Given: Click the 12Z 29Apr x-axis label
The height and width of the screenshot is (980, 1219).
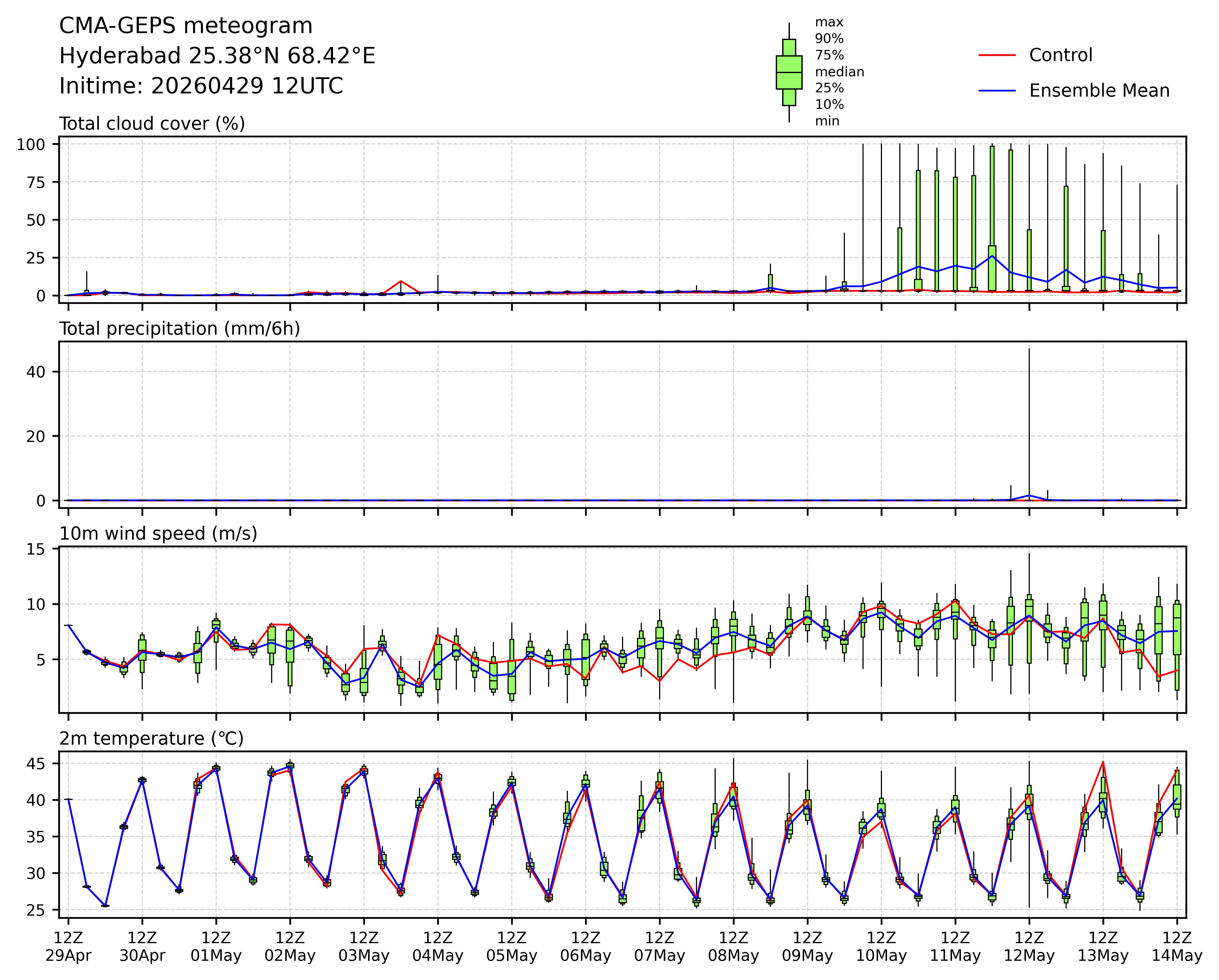Looking at the screenshot, I should 68,947.
